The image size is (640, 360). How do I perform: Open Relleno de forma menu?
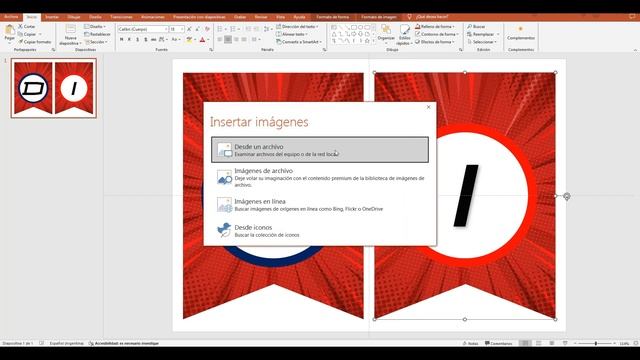tap(436, 27)
